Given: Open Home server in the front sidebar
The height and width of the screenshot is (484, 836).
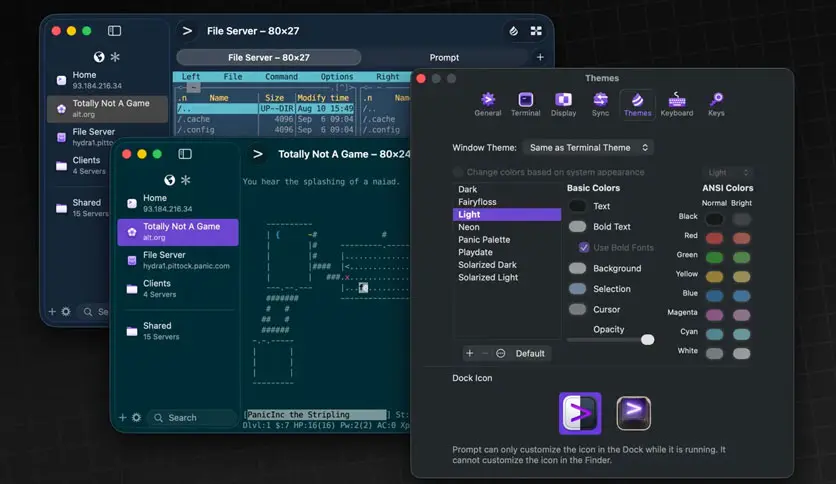Looking at the screenshot, I should [x=178, y=203].
